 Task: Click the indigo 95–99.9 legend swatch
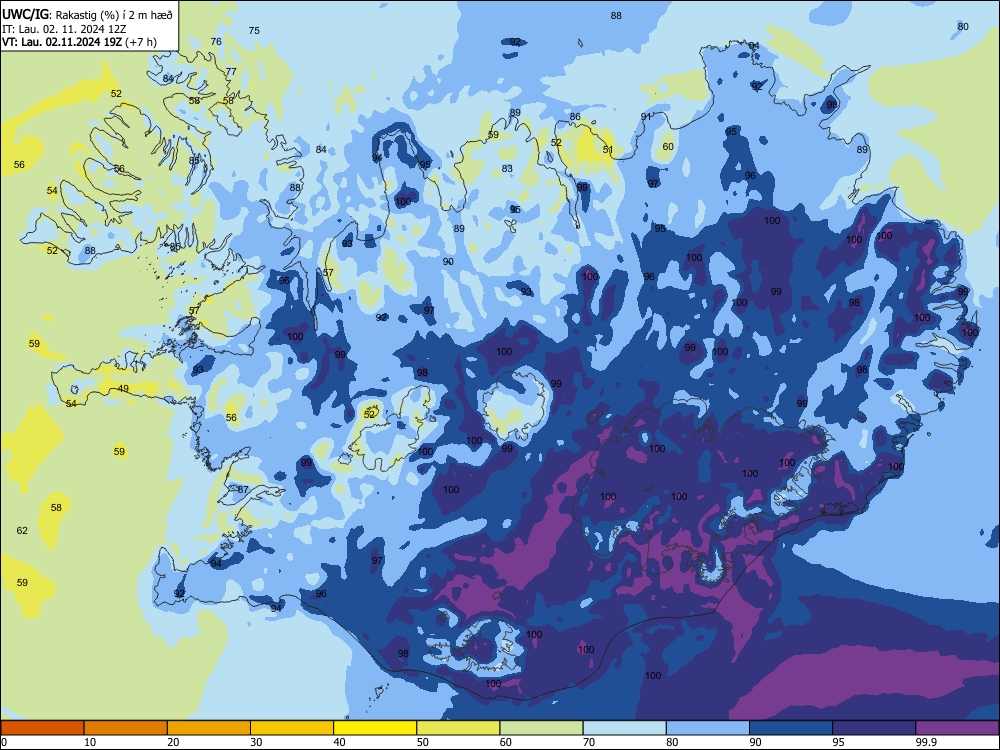click(x=874, y=728)
